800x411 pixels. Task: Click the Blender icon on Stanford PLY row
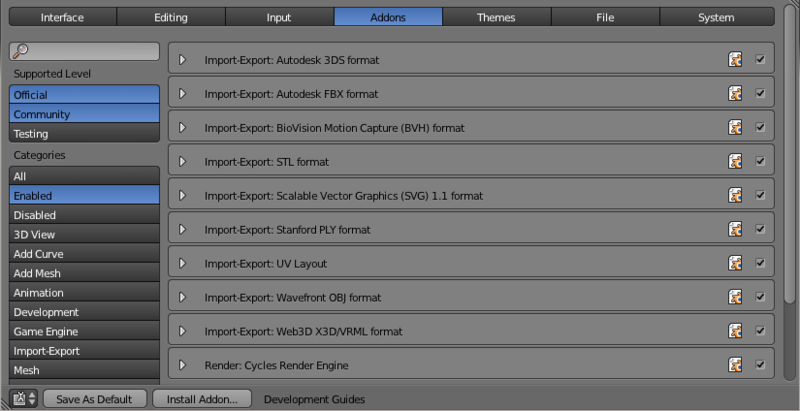pyautogui.click(x=735, y=229)
